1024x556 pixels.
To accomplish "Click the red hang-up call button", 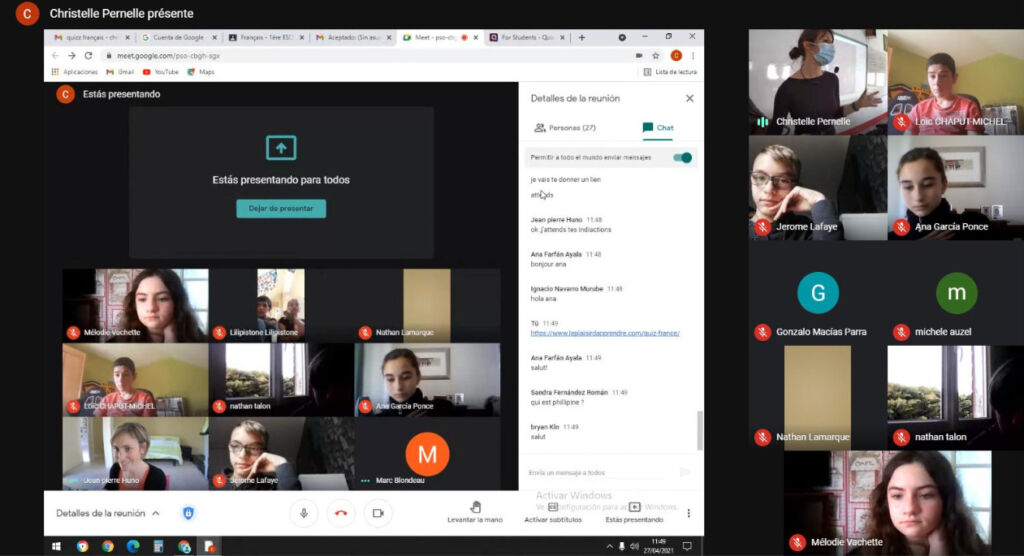I will point(341,513).
